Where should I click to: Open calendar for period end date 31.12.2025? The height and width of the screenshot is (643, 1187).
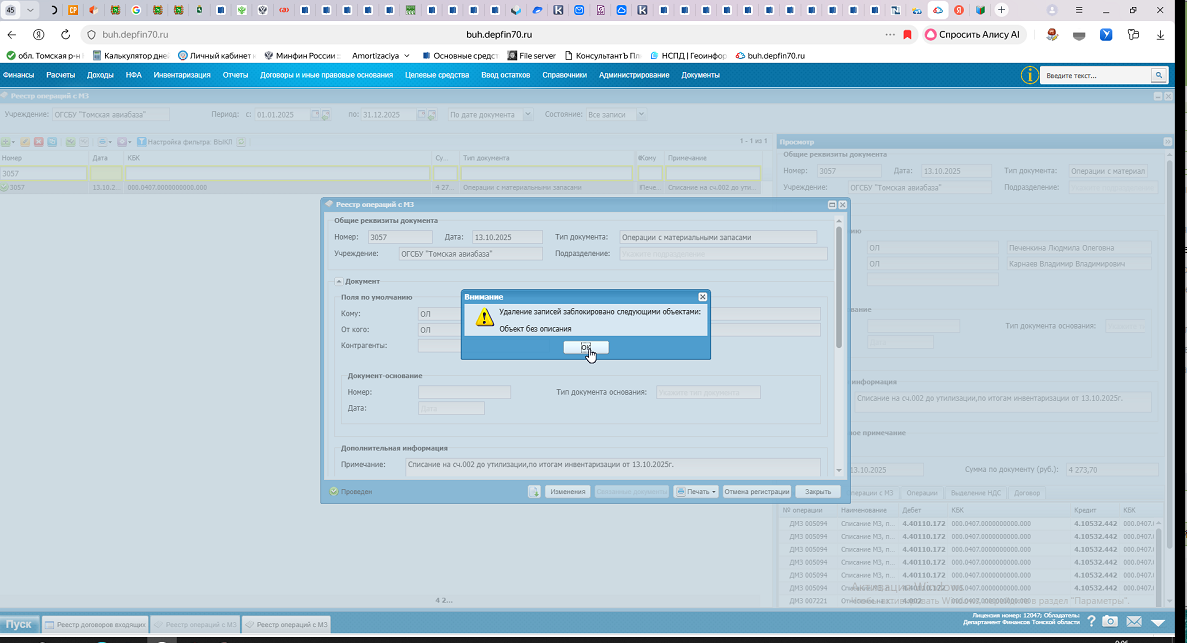[422, 114]
